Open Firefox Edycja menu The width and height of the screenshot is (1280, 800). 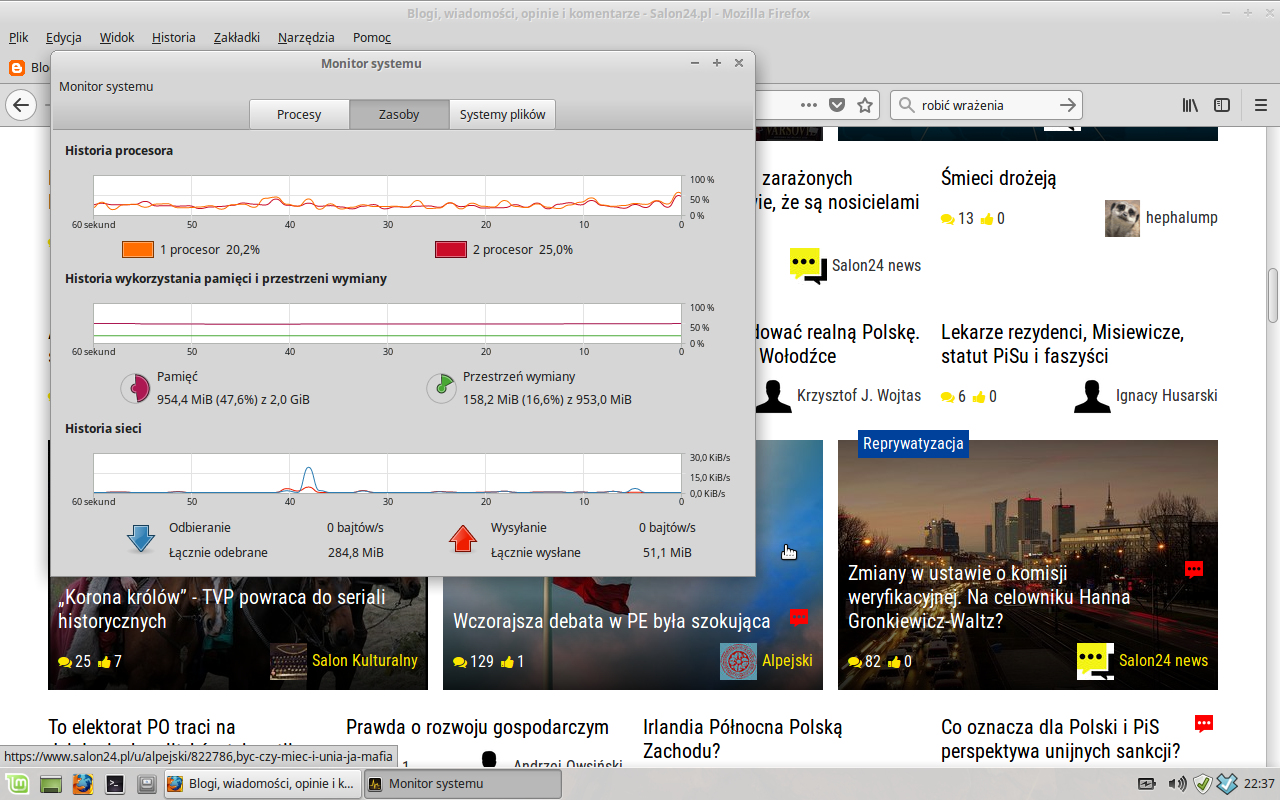click(x=64, y=37)
